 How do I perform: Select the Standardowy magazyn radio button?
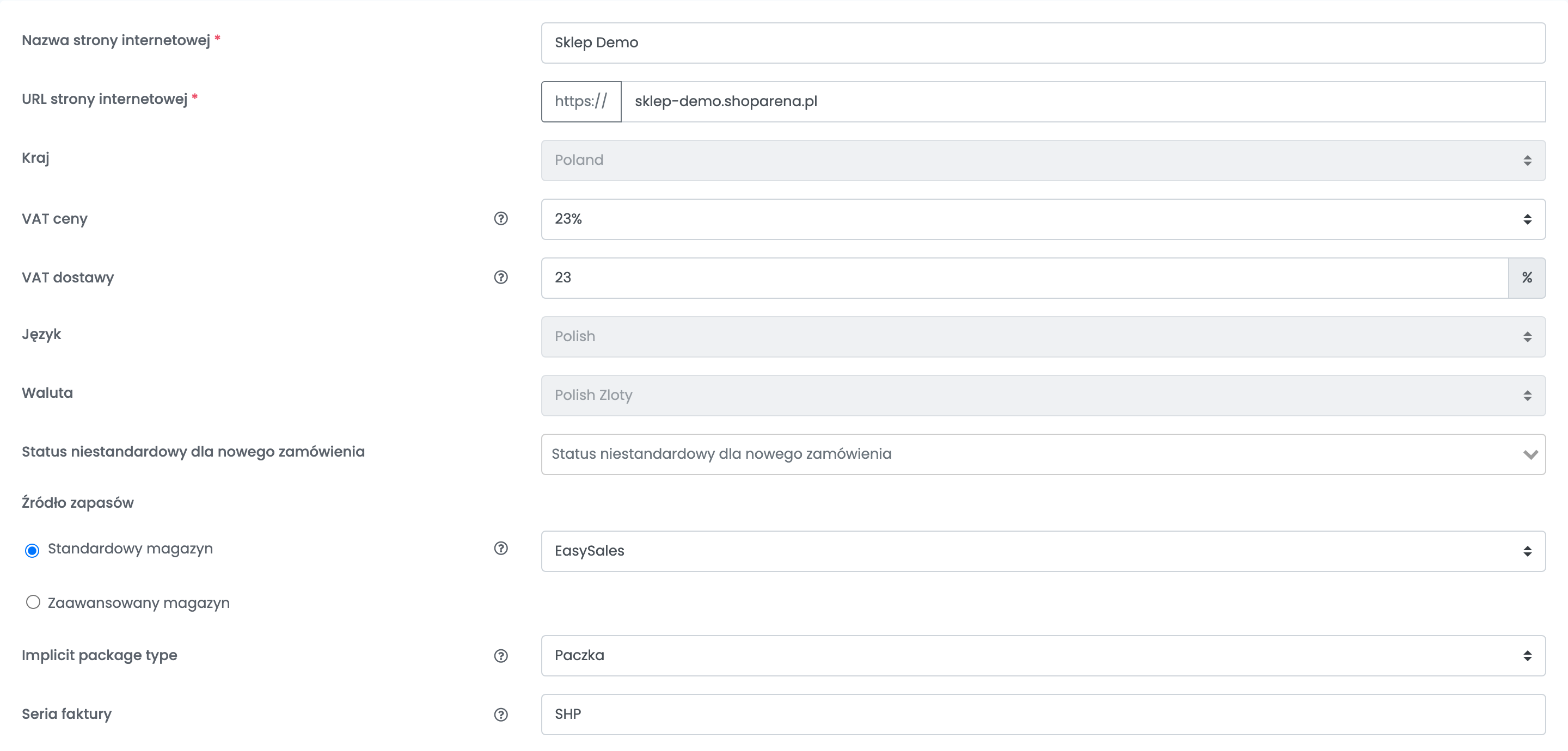[32, 550]
